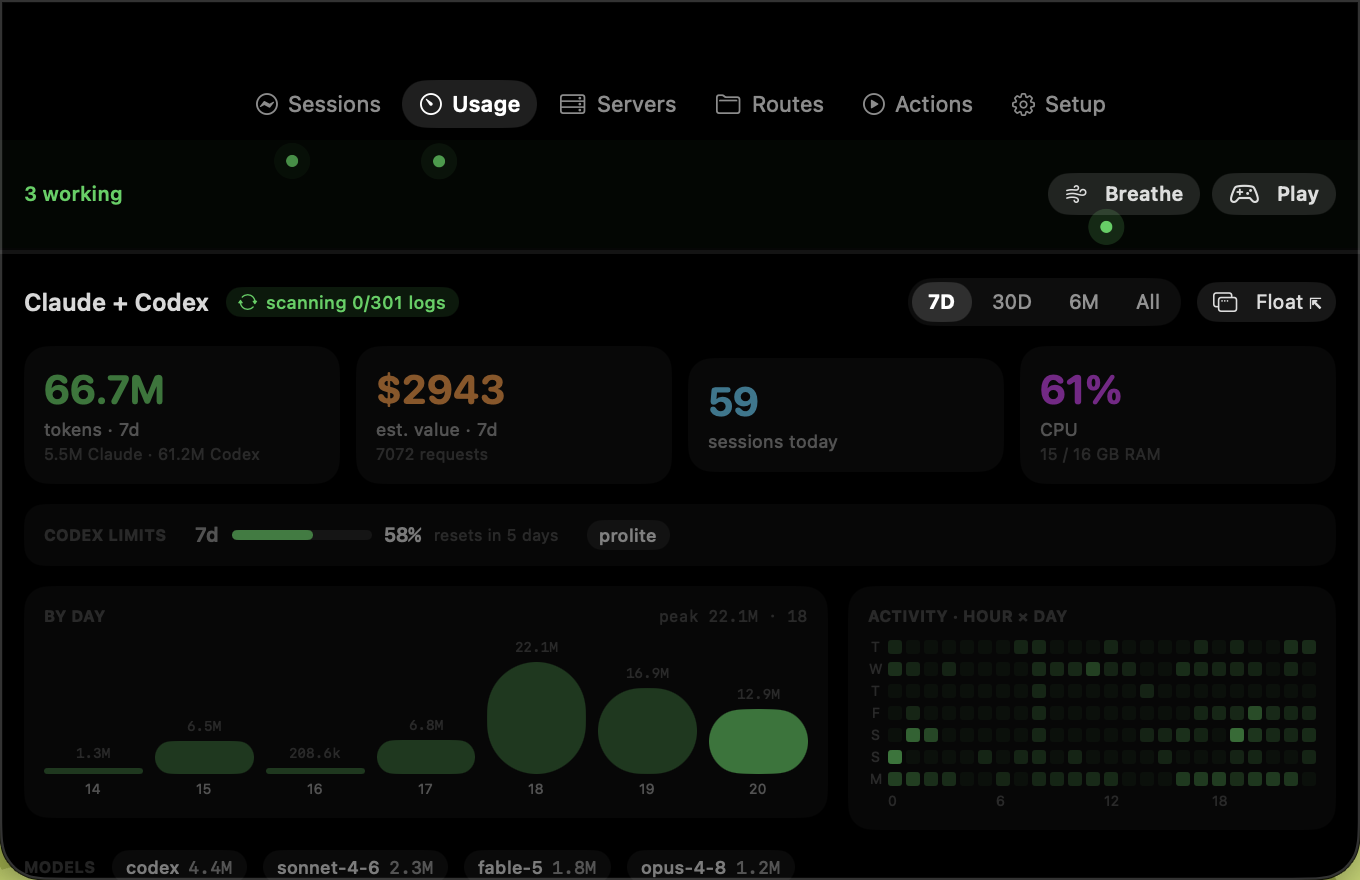Click the green session dot below Breathe
Screen dimensions: 1360x880
1106,227
